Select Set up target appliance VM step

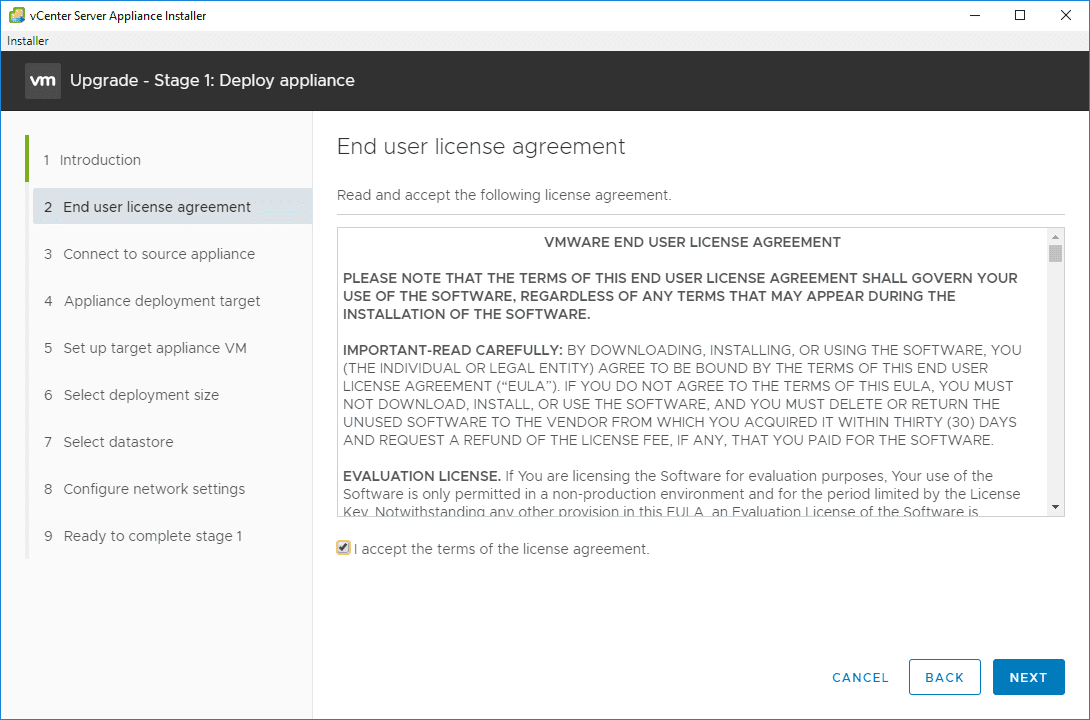click(x=155, y=348)
